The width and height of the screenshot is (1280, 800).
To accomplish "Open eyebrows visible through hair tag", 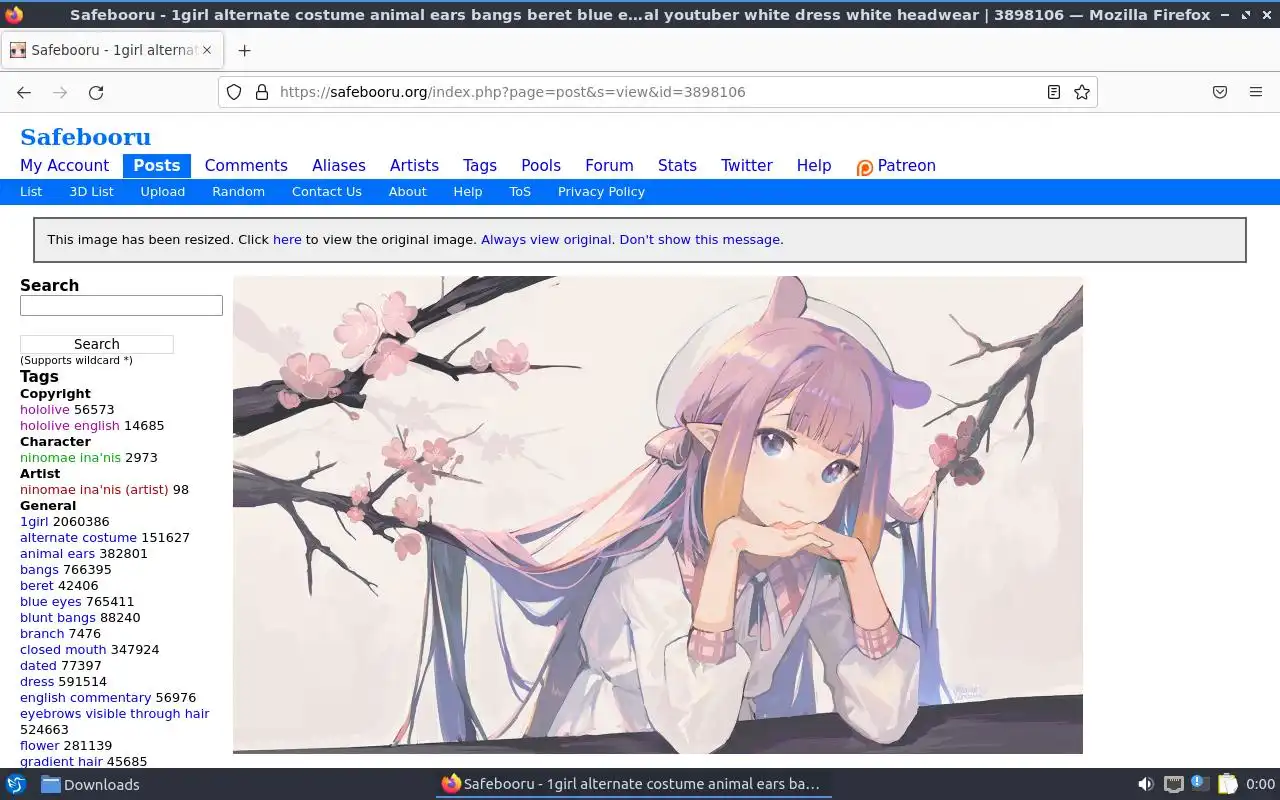I will pos(115,714).
